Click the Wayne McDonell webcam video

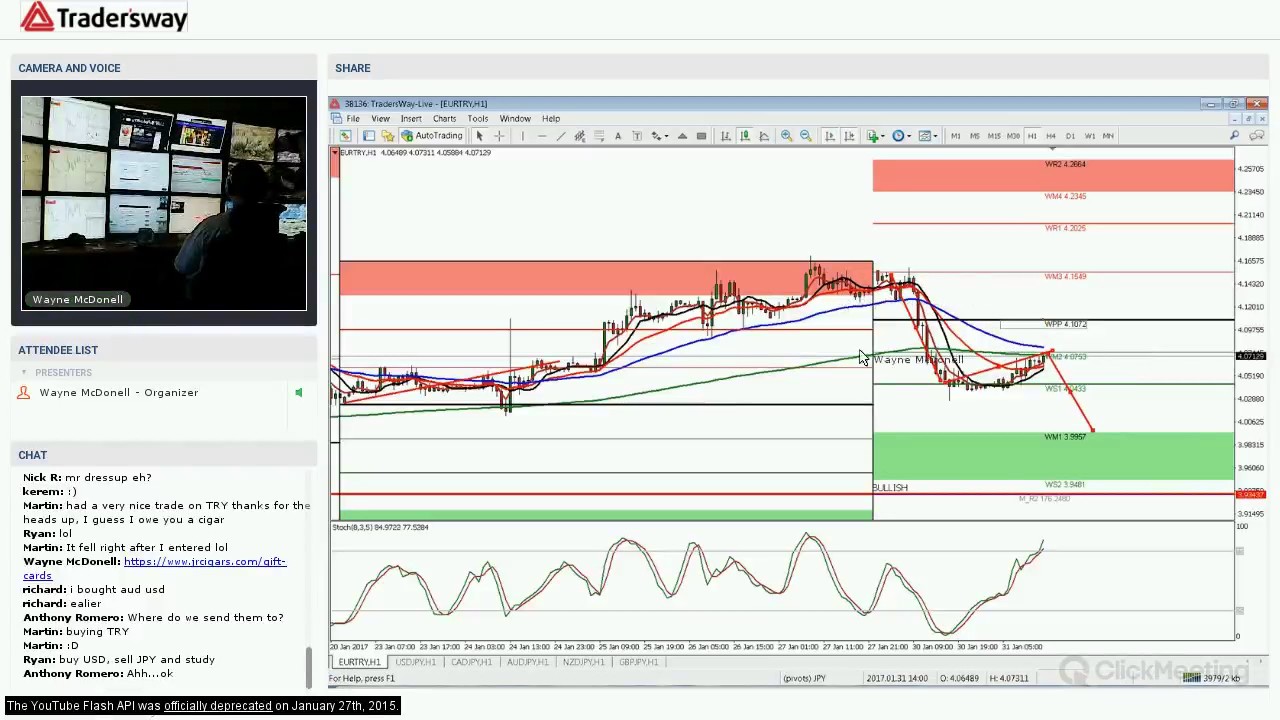(164, 204)
